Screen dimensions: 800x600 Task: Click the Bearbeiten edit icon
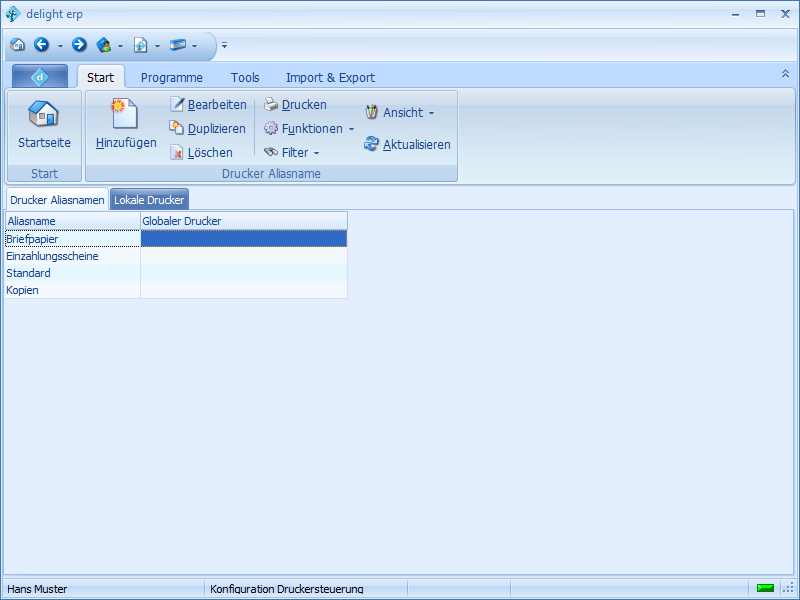pos(177,105)
